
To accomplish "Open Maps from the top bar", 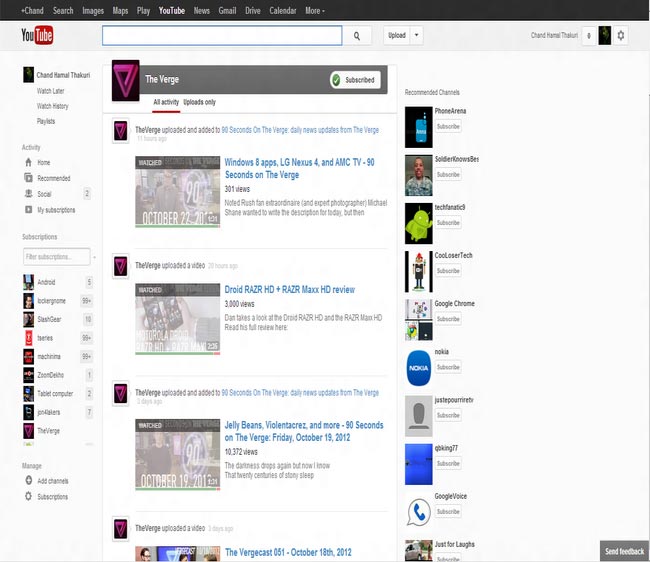I will coord(120,11).
